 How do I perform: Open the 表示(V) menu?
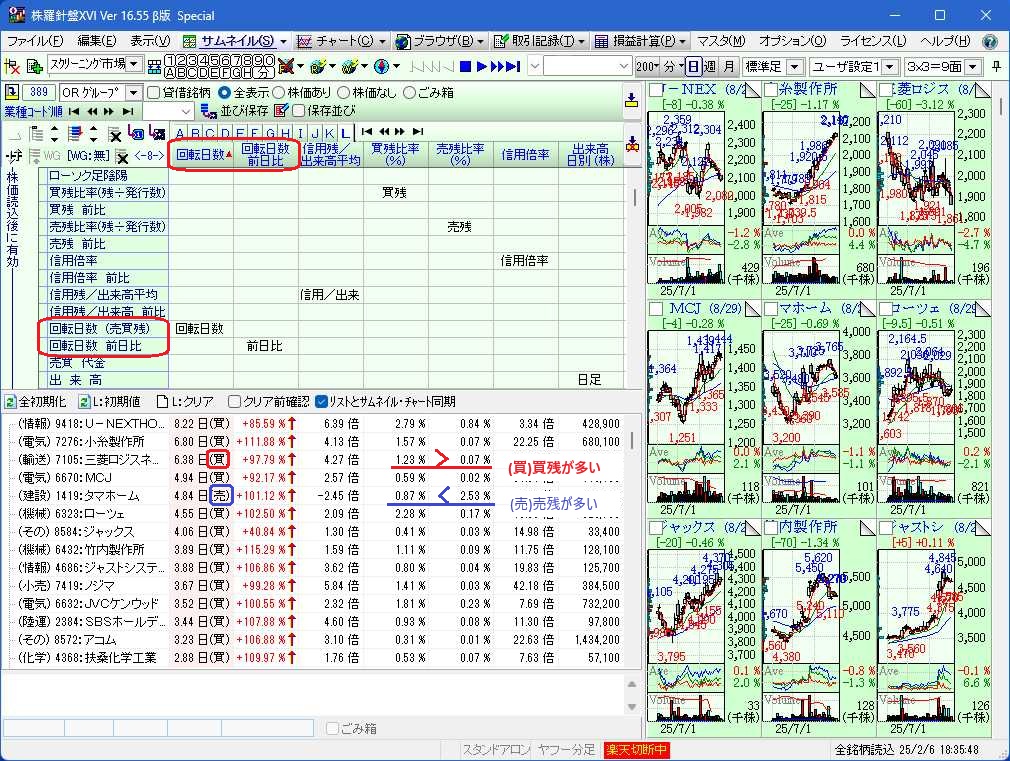point(150,41)
